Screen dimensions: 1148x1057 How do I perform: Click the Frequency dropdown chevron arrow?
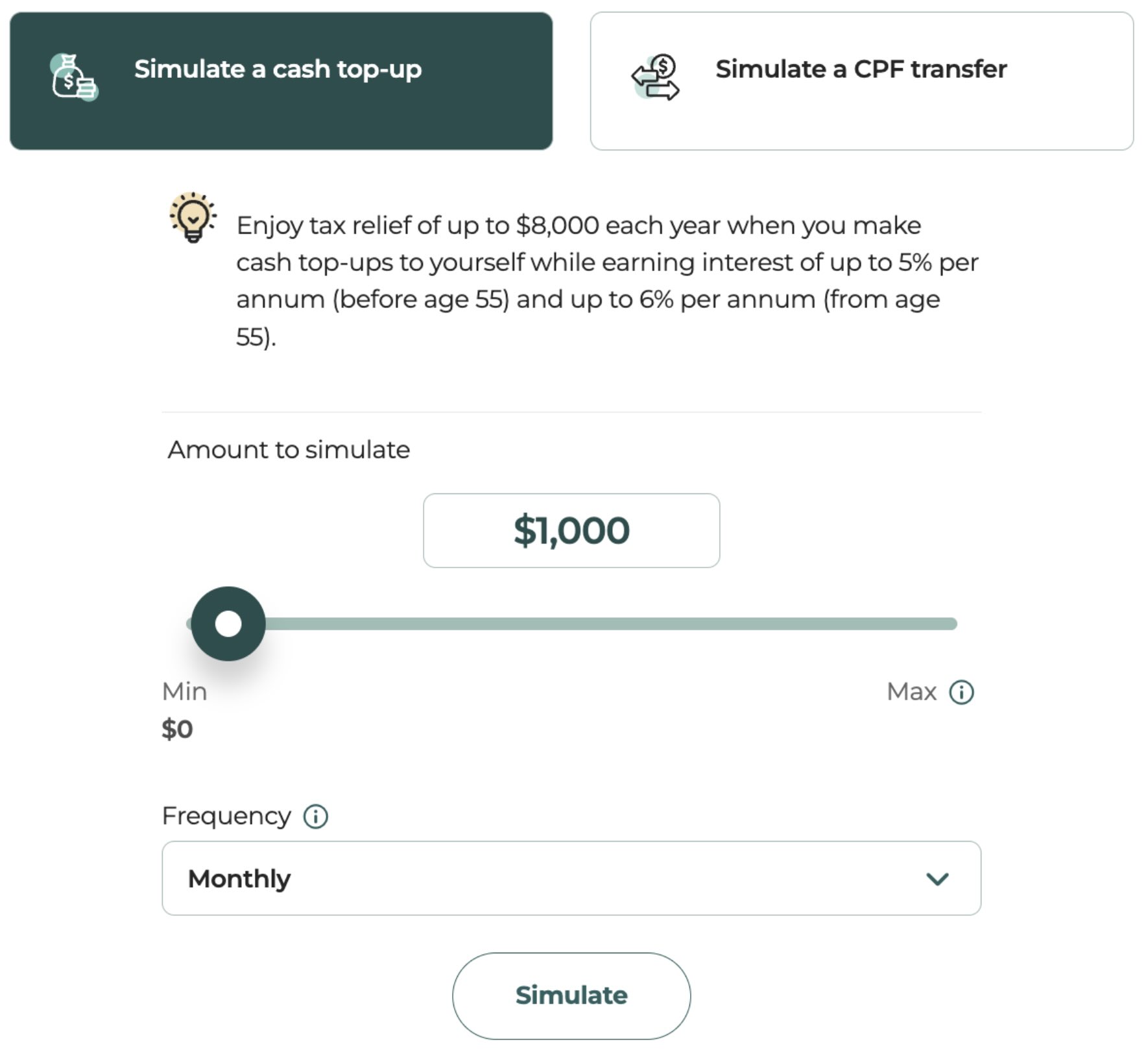tap(937, 879)
